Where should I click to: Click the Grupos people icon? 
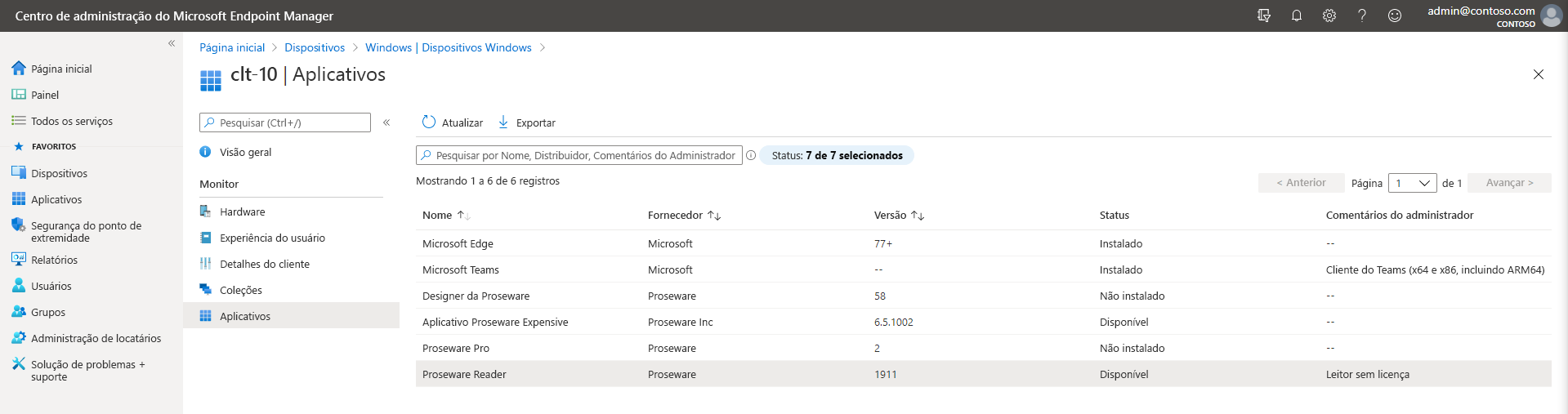pyautogui.click(x=19, y=312)
